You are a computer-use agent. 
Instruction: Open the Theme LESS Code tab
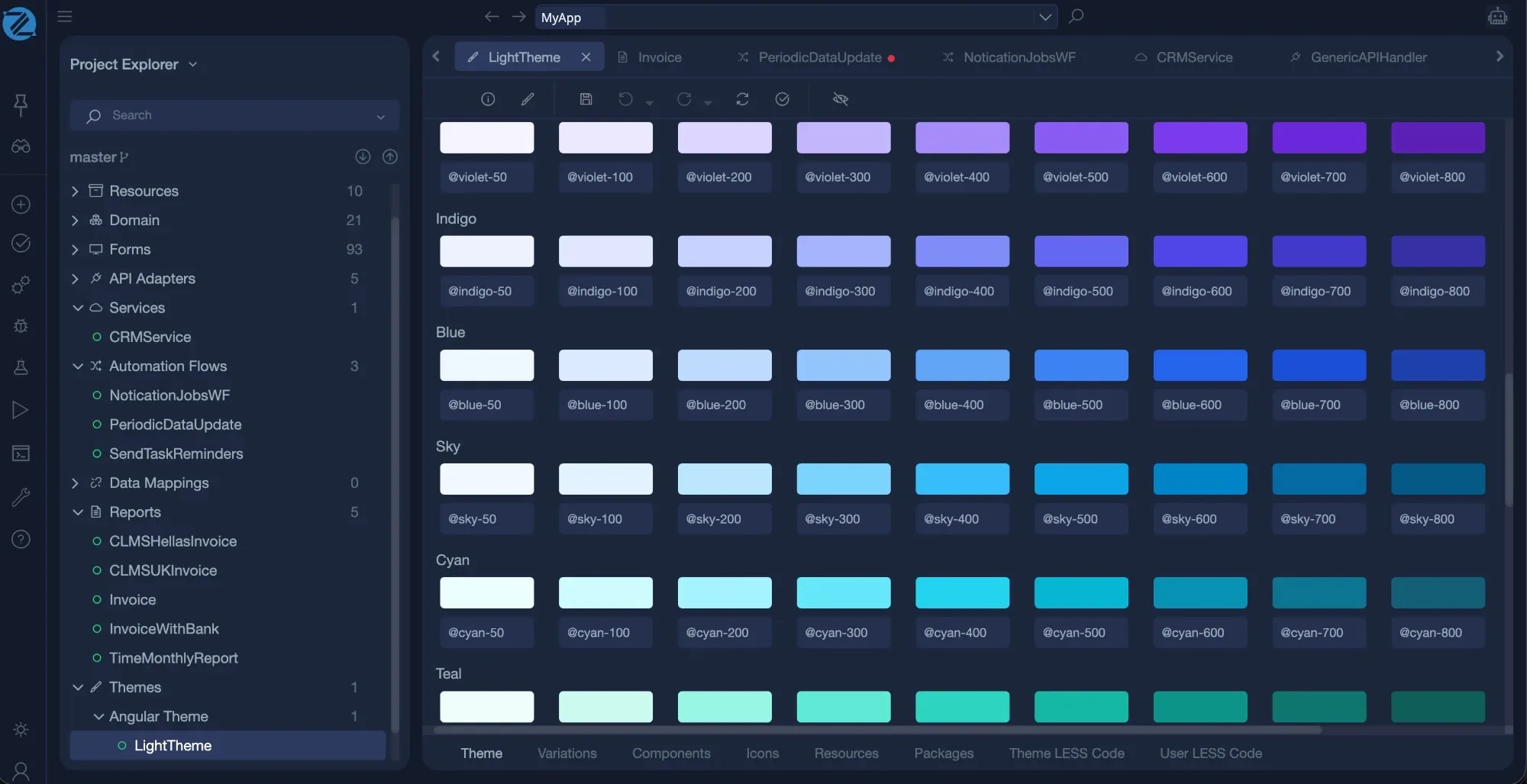pos(1067,753)
